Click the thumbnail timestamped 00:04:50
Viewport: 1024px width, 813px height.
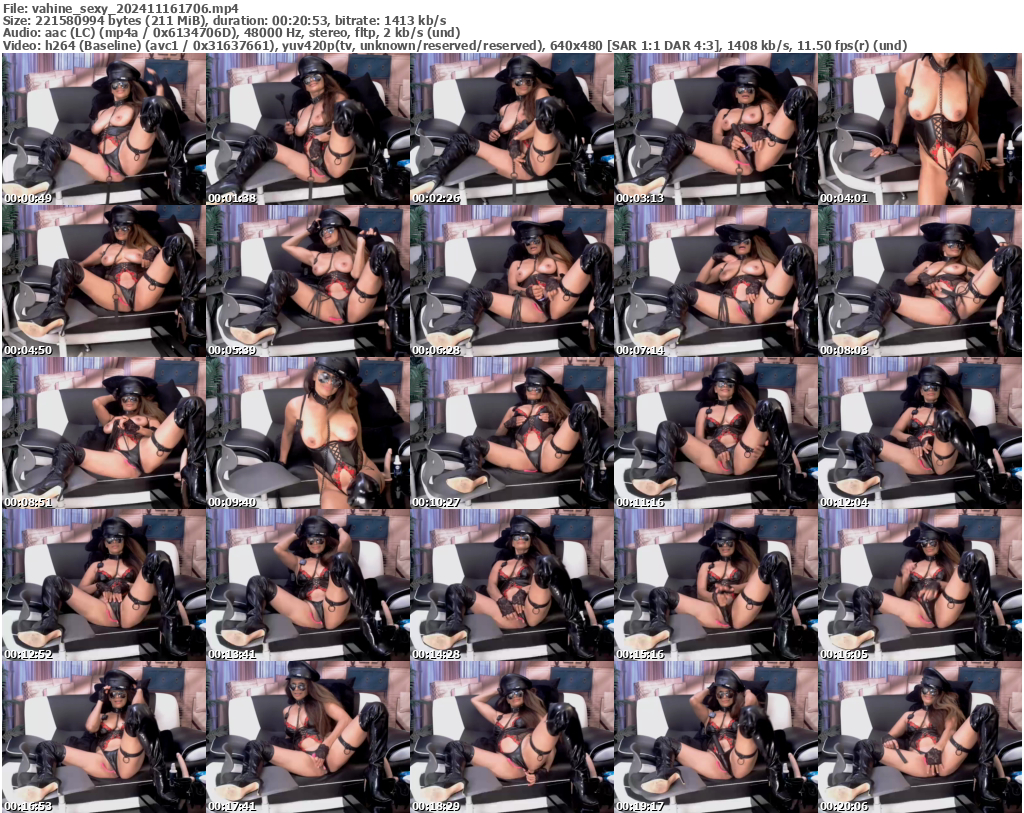point(102,280)
